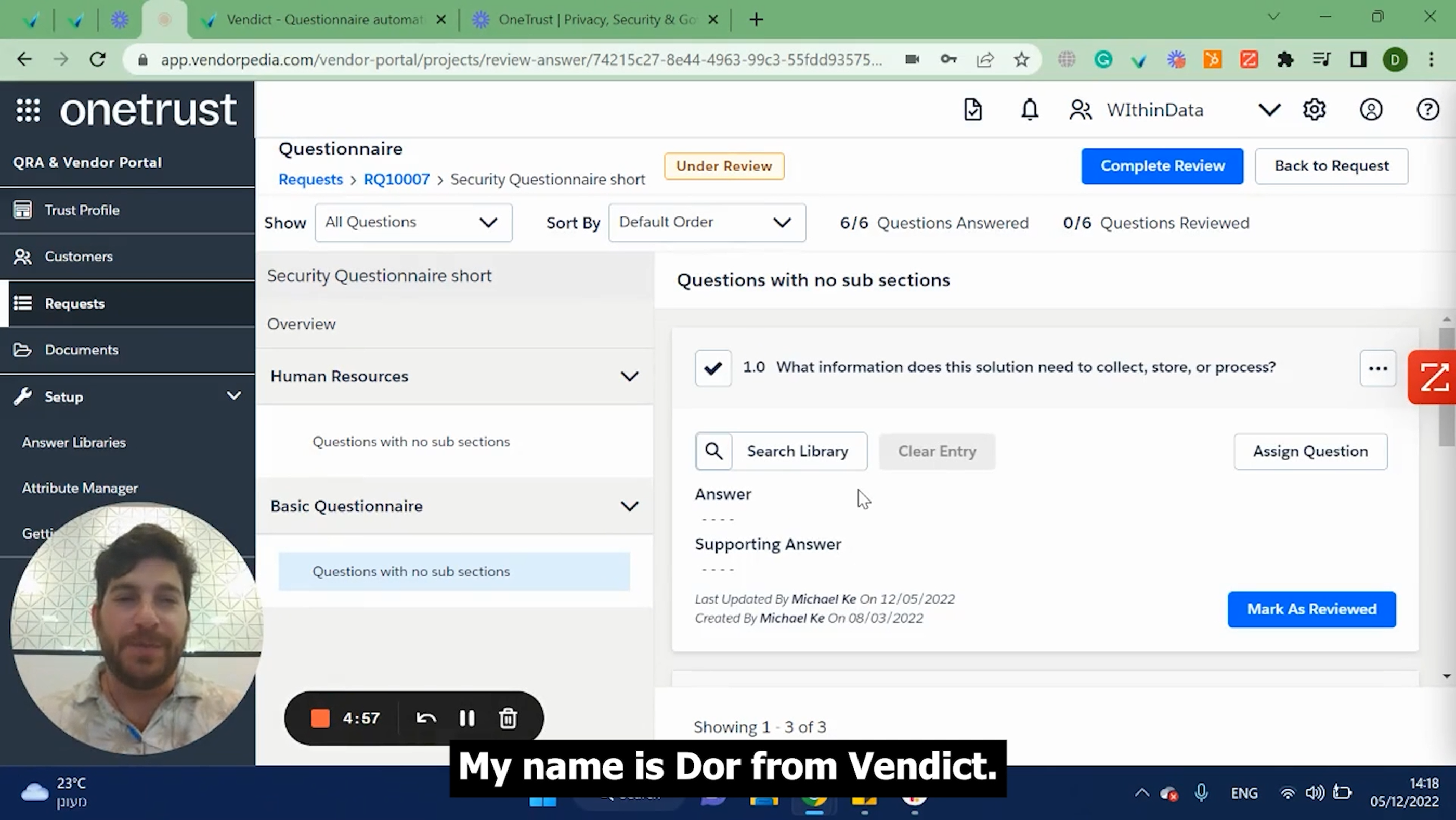Open Documents in the sidebar
The width and height of the screenshot is (1456, 820).
(x=82, y=350)
